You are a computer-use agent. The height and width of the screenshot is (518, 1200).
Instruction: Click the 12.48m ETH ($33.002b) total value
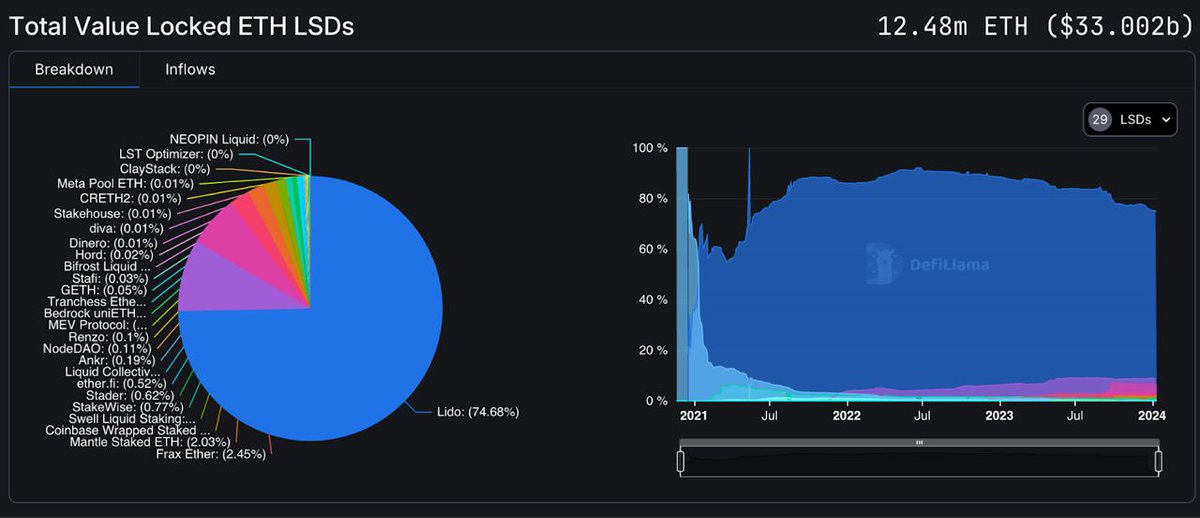pos(1035,26)
